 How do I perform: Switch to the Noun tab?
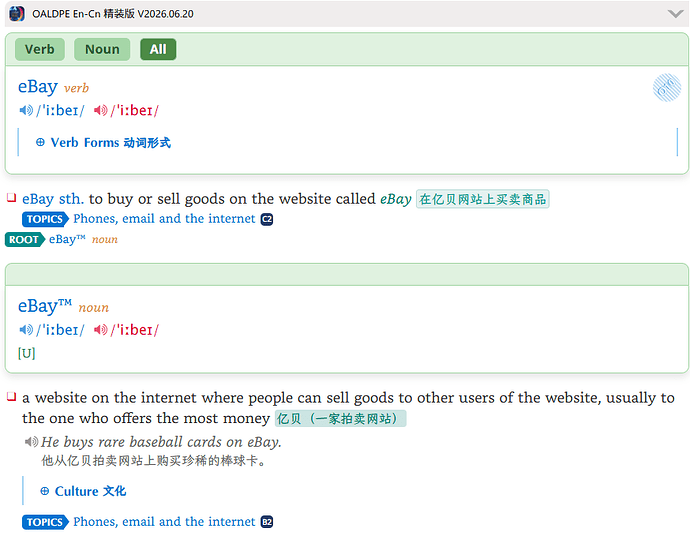pyautogui.click(x=102, y=49)
